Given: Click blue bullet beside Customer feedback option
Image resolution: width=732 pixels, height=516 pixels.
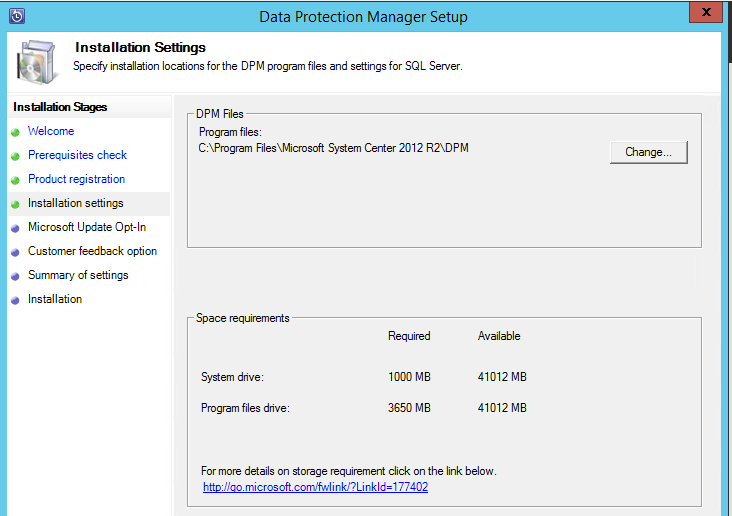Looking at the screenshot, I should [15, 252].
